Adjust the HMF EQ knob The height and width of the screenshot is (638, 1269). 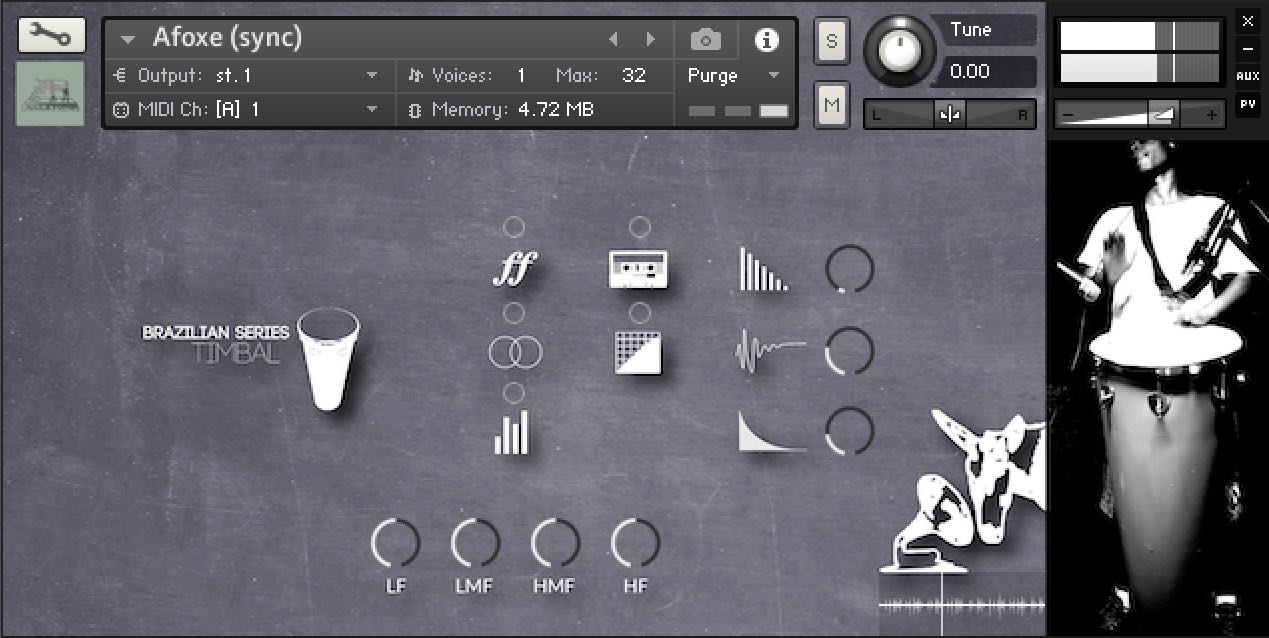[x=555, y=543]
